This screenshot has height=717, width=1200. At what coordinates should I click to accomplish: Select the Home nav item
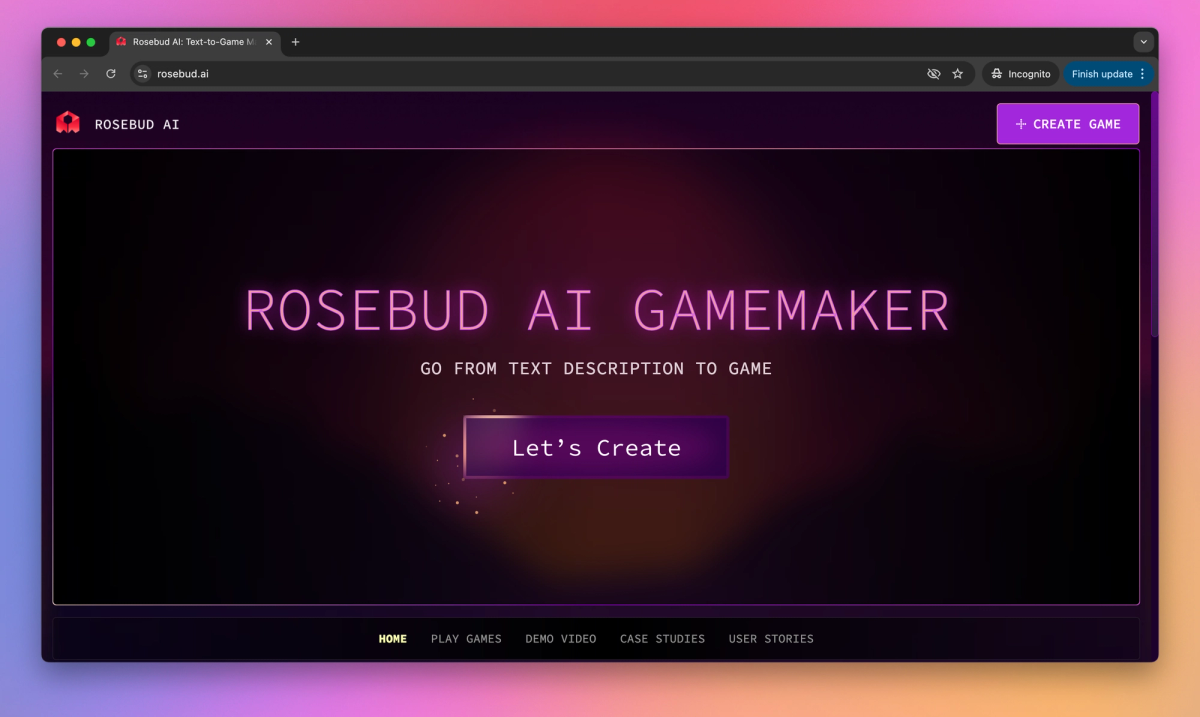393,639
